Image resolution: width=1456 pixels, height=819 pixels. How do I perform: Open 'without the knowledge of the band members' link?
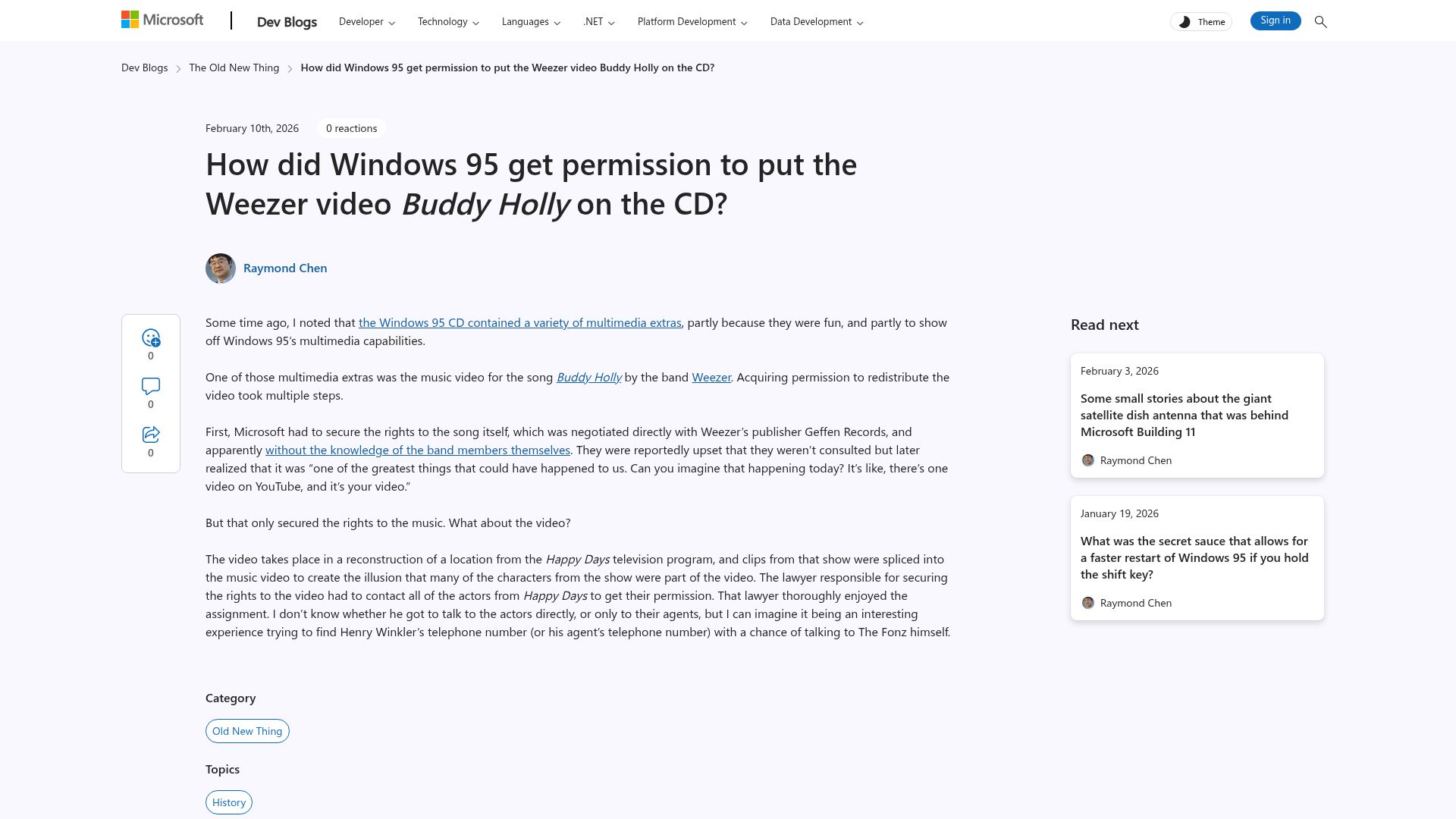[417, 450]
